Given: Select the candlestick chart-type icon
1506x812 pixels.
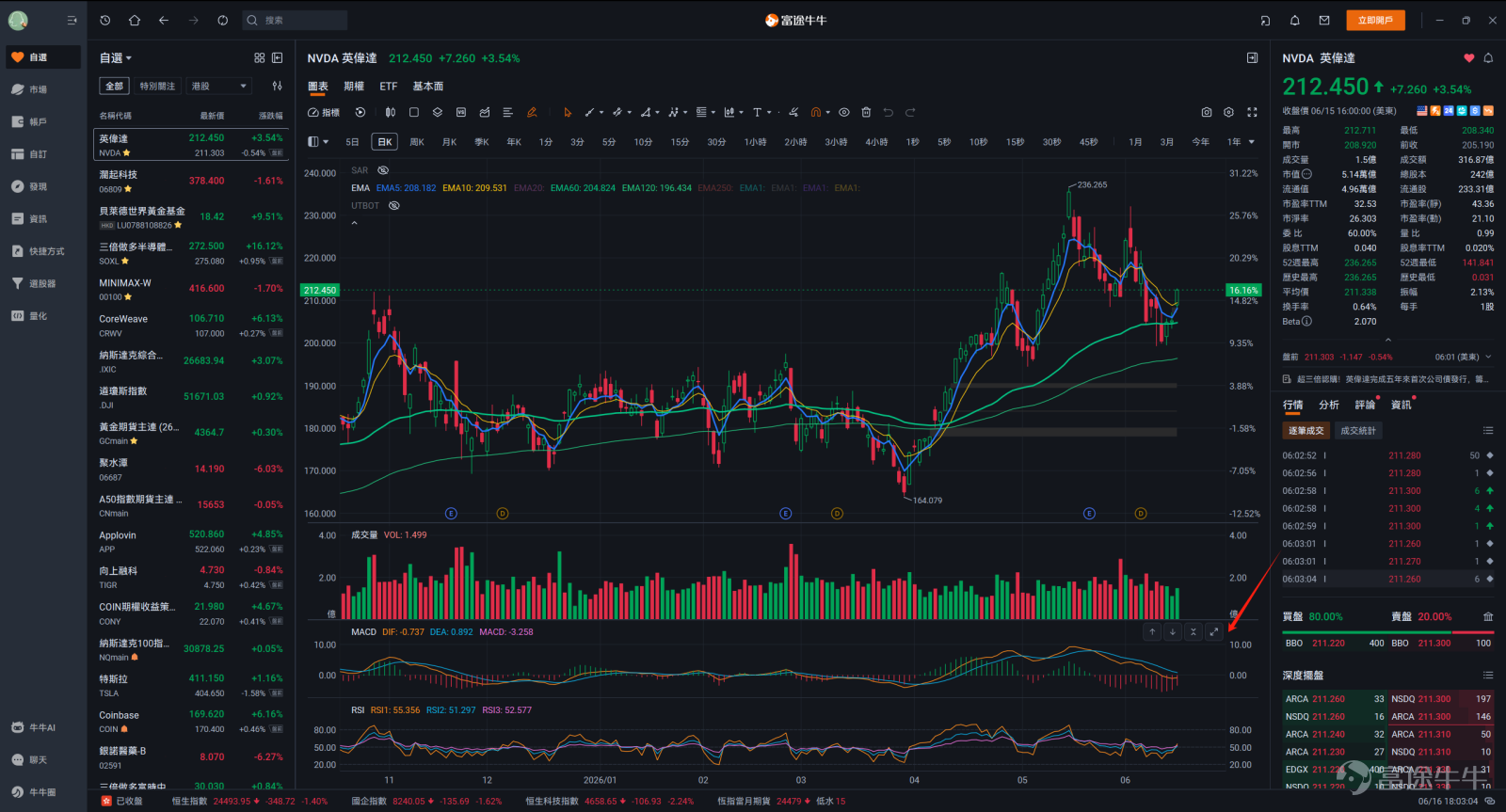Looking at the screenshot, I should pos(390,112).
